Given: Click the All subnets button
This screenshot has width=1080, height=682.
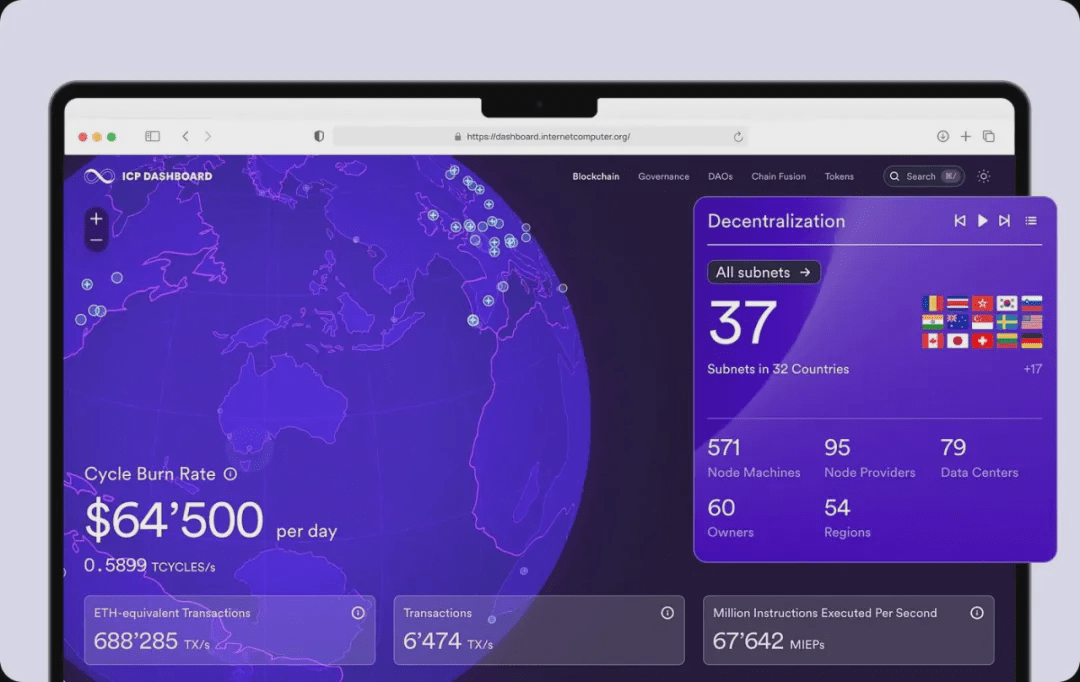Looking at the screenshot, I should click(763, 272).
